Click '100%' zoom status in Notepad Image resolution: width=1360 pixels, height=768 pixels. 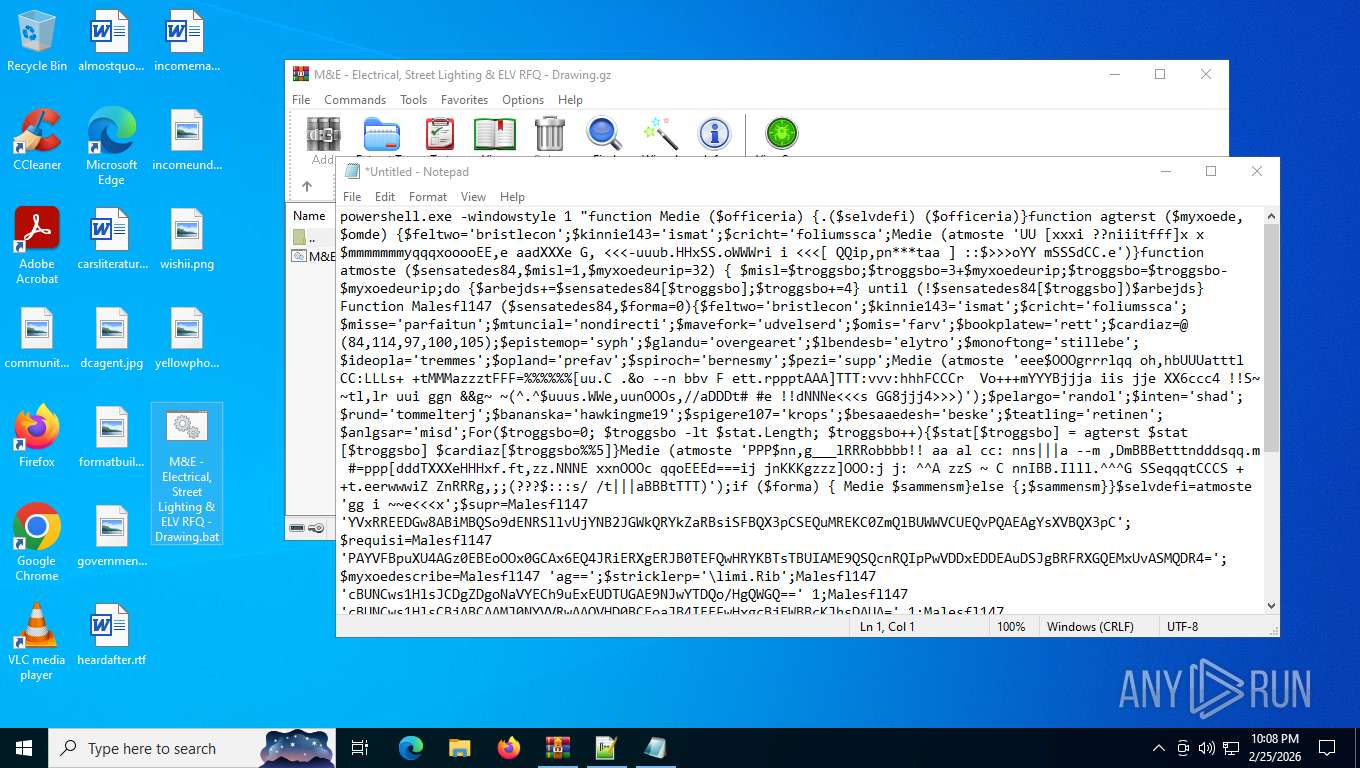tap(1011, 627)
